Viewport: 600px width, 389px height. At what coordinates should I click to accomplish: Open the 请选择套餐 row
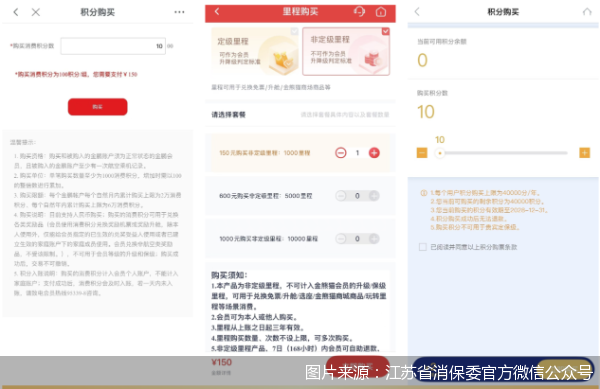click(300, 114)
